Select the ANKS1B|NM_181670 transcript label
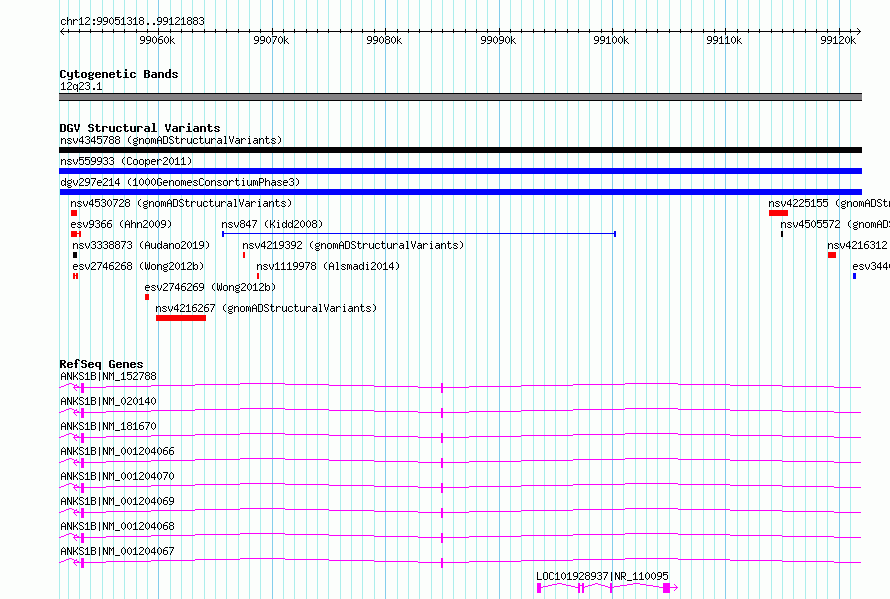 (x=108, y=426)
